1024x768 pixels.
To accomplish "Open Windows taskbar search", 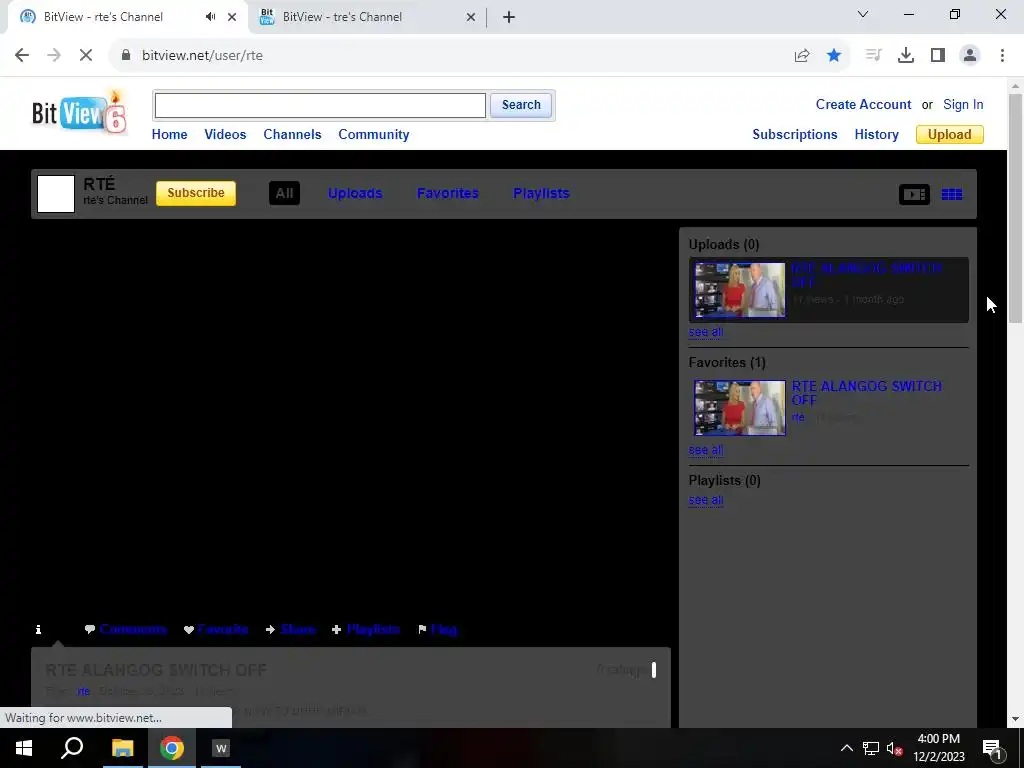I will coord(72,748).
